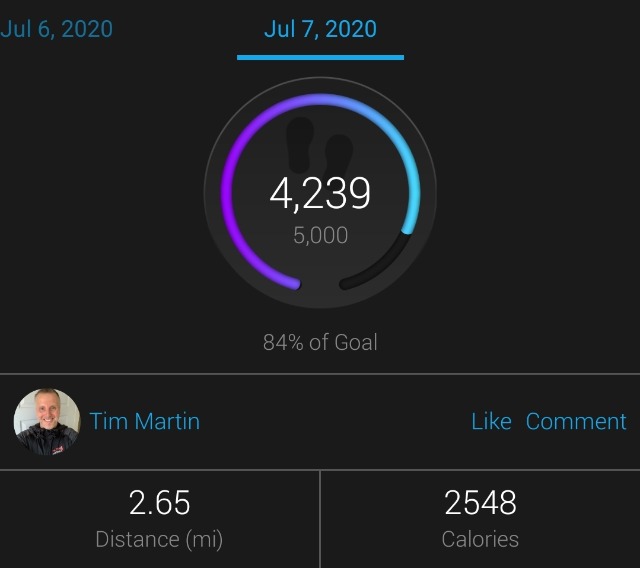Open the Tim Martin profile link
This screenshot has height=568, width=640.
[145, 421]
